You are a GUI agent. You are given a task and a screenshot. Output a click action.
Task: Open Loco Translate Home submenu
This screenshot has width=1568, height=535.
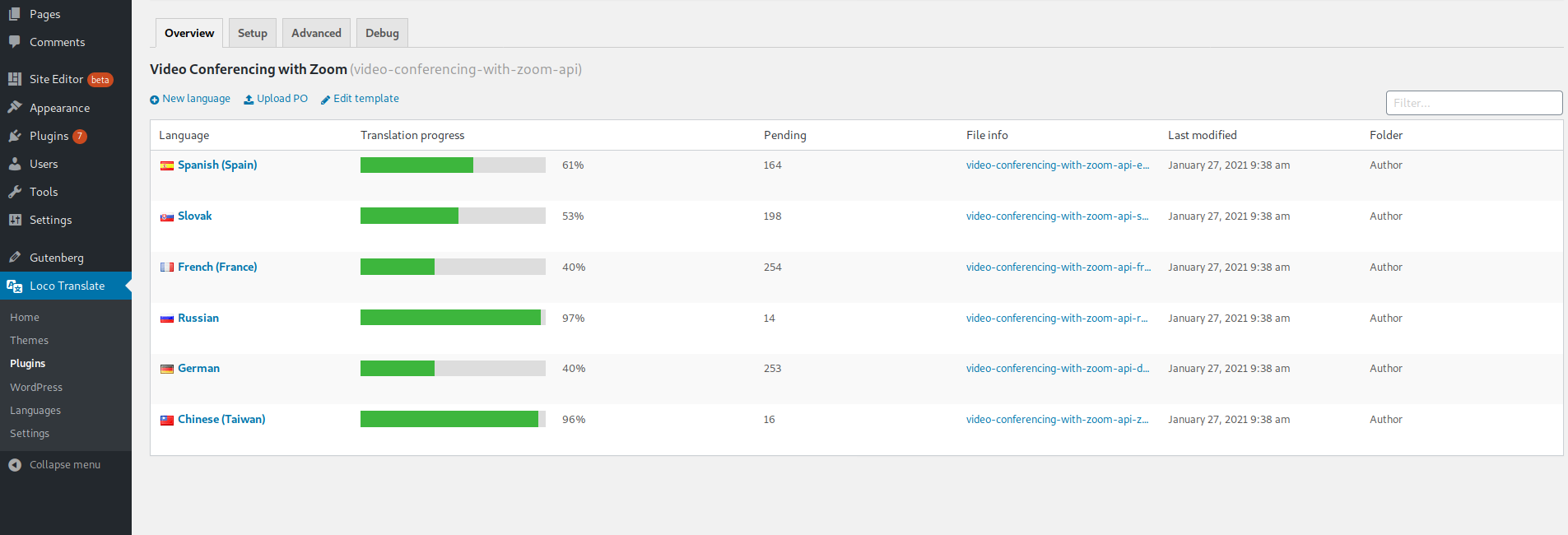(x=25, y=317)
